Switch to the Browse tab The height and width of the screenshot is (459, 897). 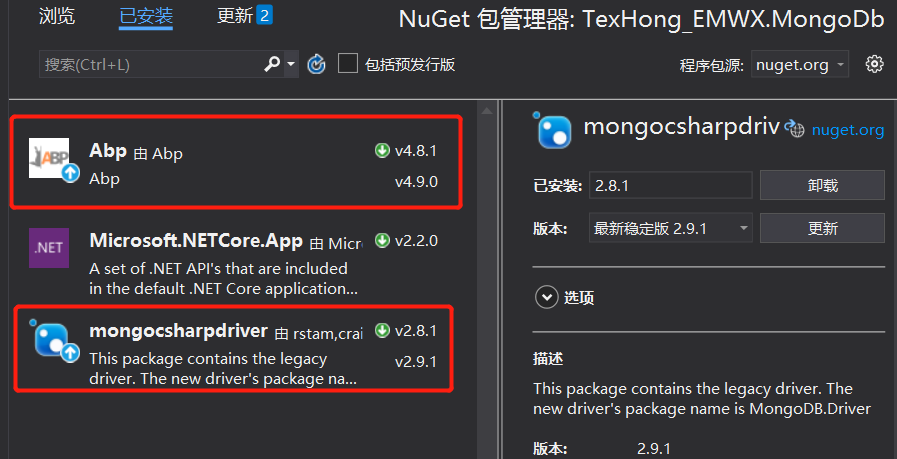tap(57, 17)
